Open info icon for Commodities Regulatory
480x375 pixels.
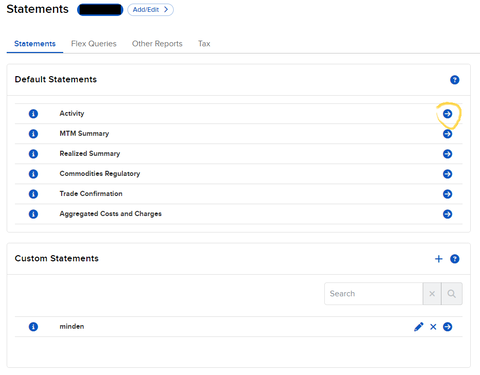(33, 174)
